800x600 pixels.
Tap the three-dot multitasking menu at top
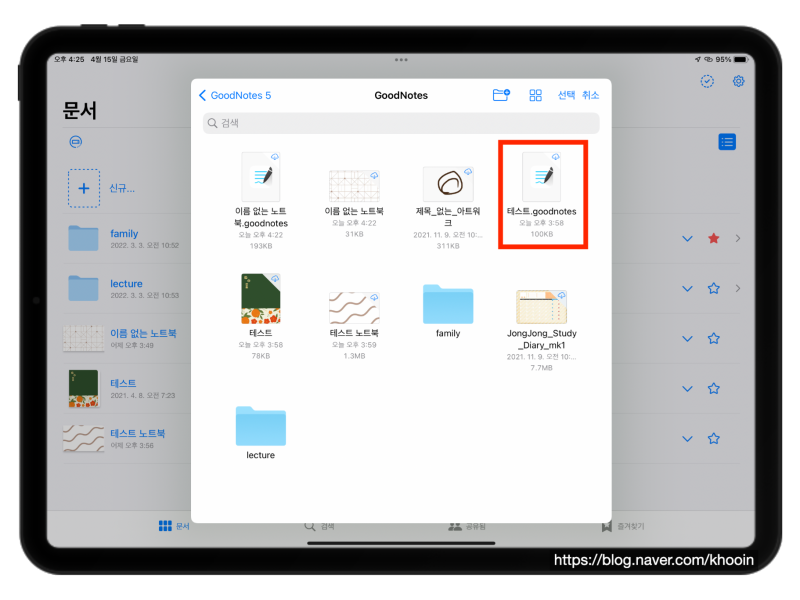[401, 60]
